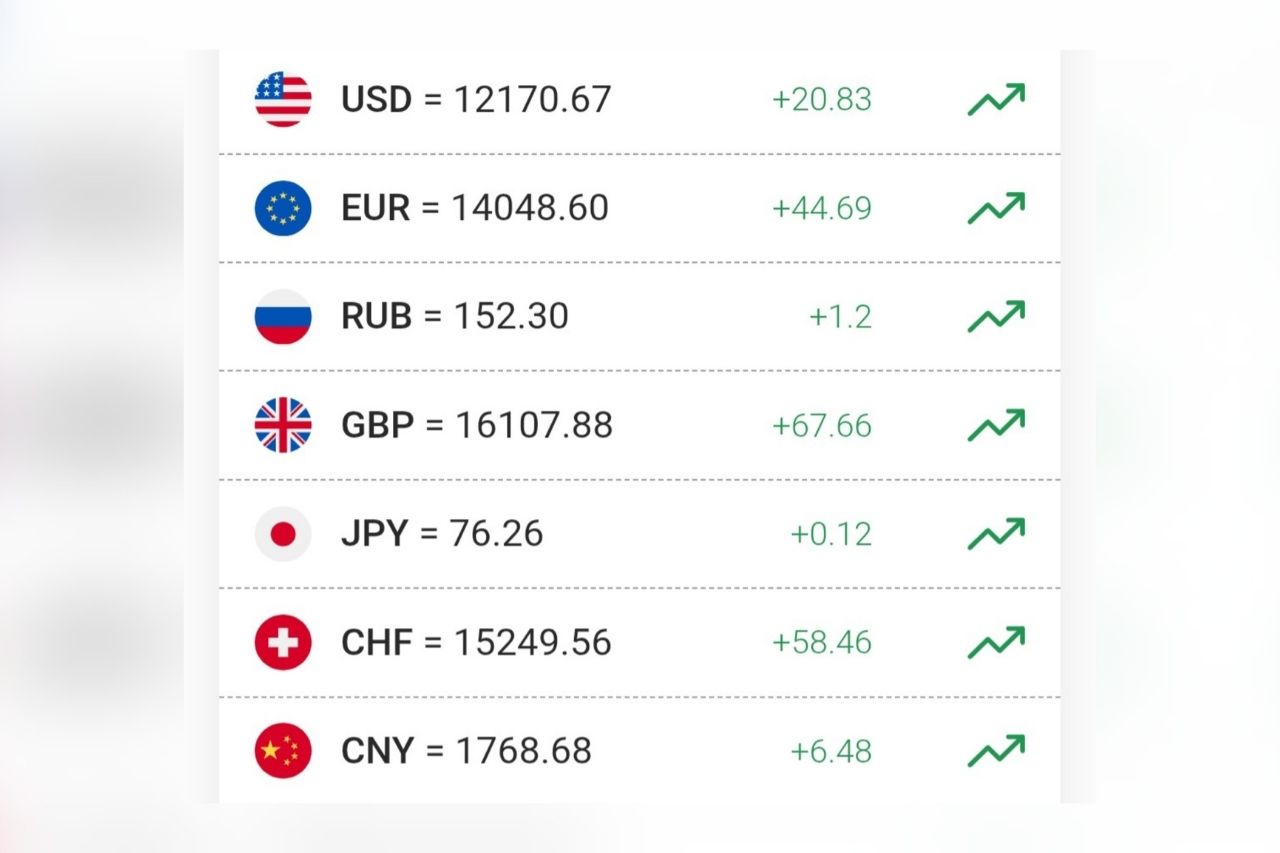
Task: Click the United Kingdom flag icon
Action: [x=283, y=425]
